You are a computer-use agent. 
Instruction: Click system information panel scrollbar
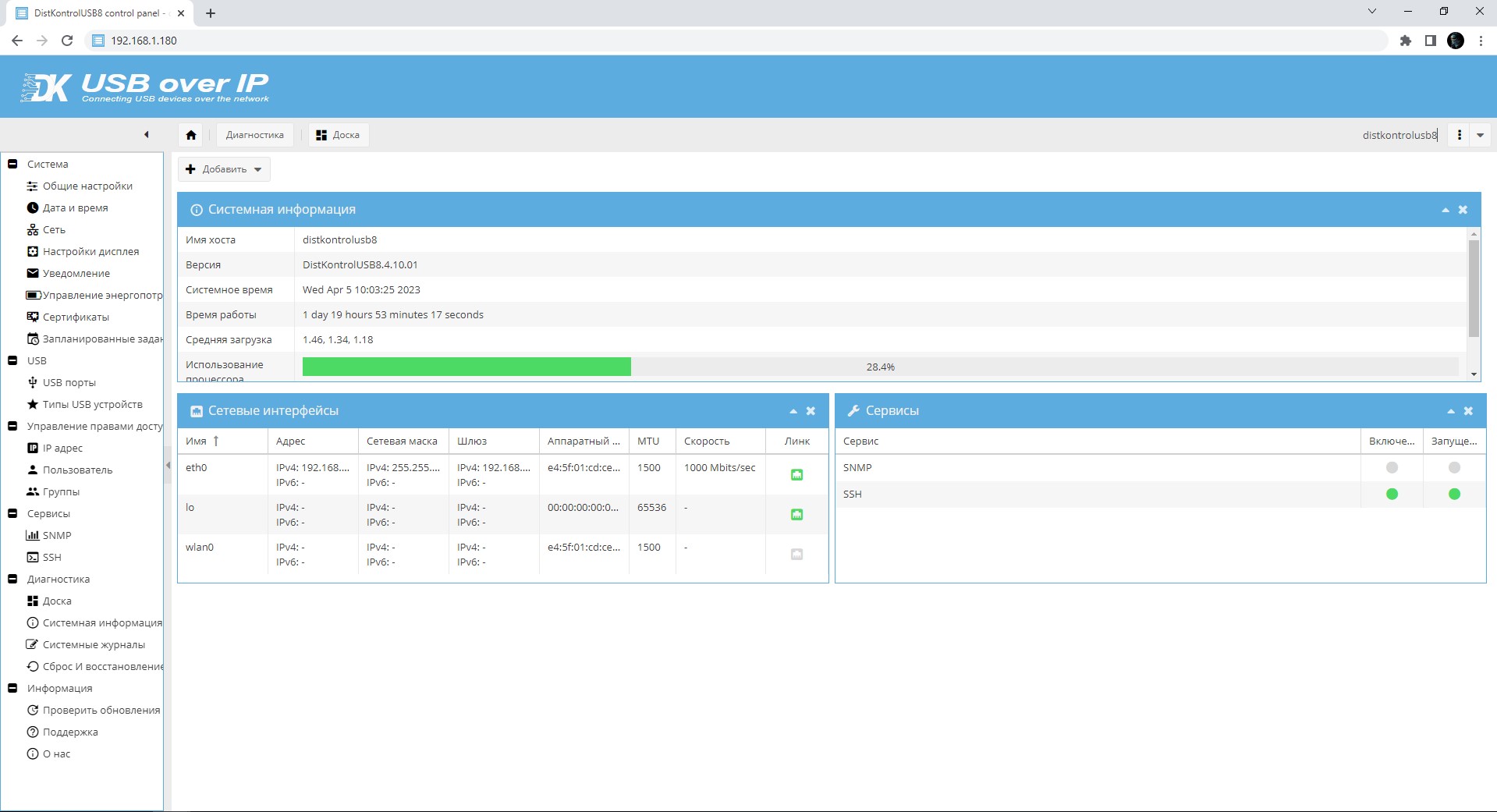pos(1474,289)
